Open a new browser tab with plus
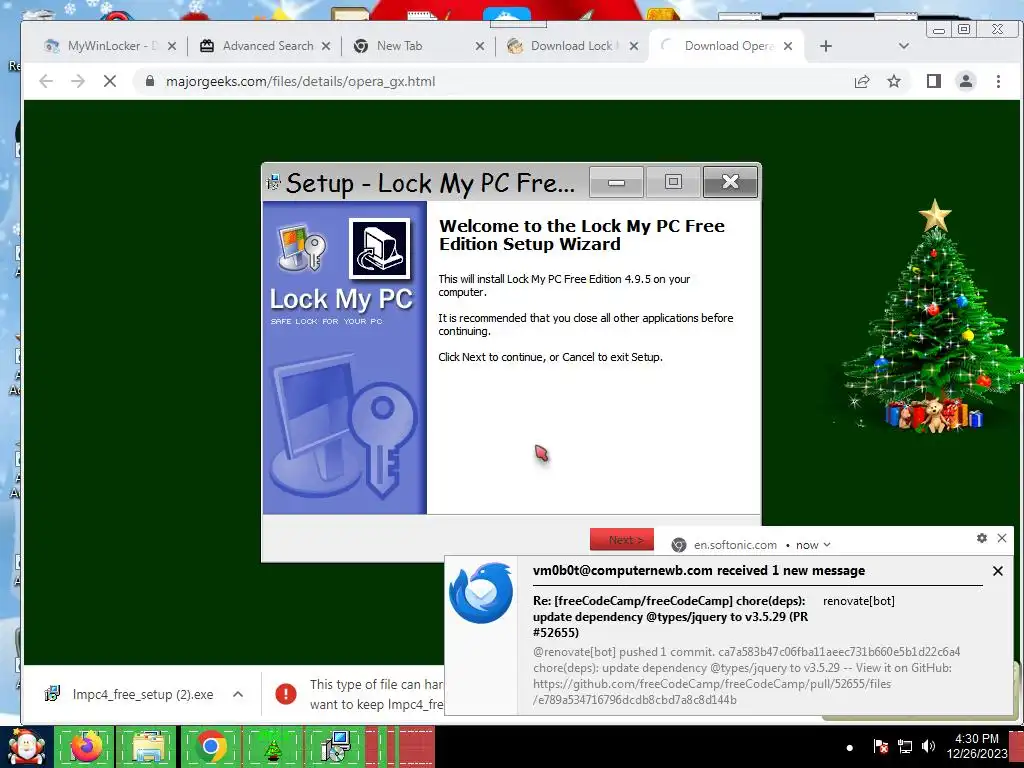 [x=825, y=46]
